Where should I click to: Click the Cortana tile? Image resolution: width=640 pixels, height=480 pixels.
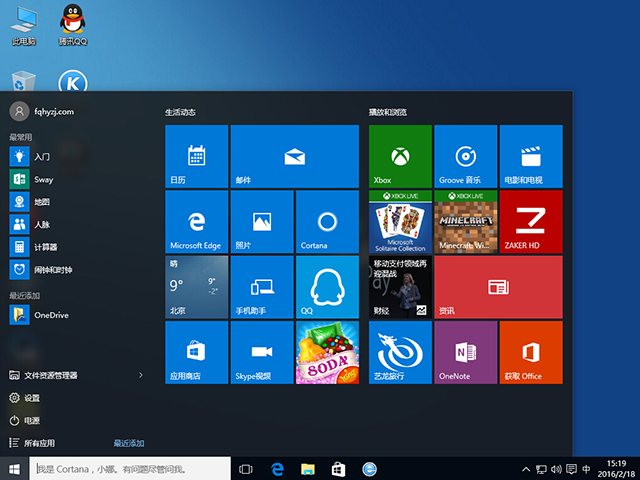(326, 221)
